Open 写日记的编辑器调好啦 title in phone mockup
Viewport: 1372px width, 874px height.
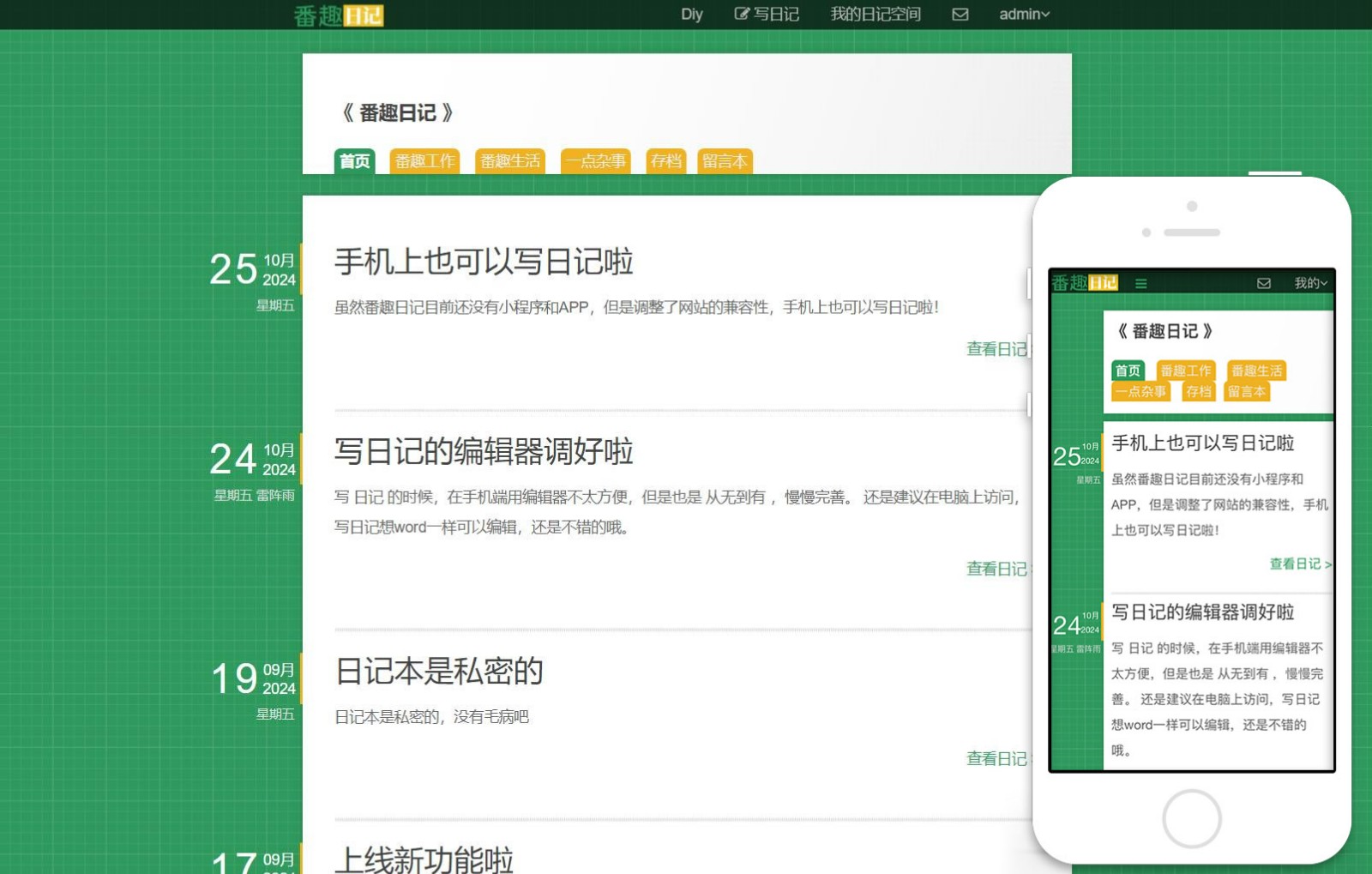1203,612
